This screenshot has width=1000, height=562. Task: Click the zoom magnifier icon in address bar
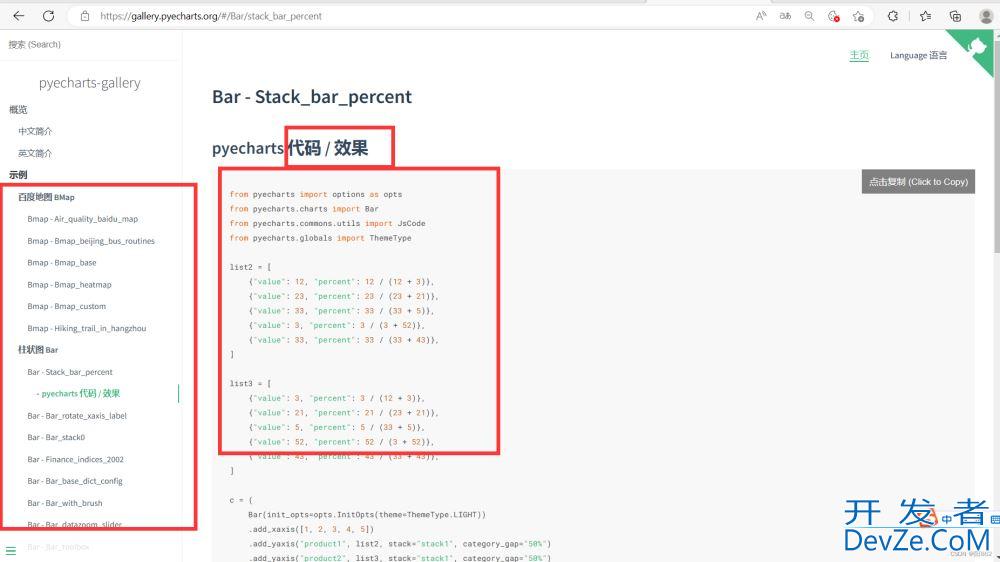pyautogui.click(x=809, y=16)
